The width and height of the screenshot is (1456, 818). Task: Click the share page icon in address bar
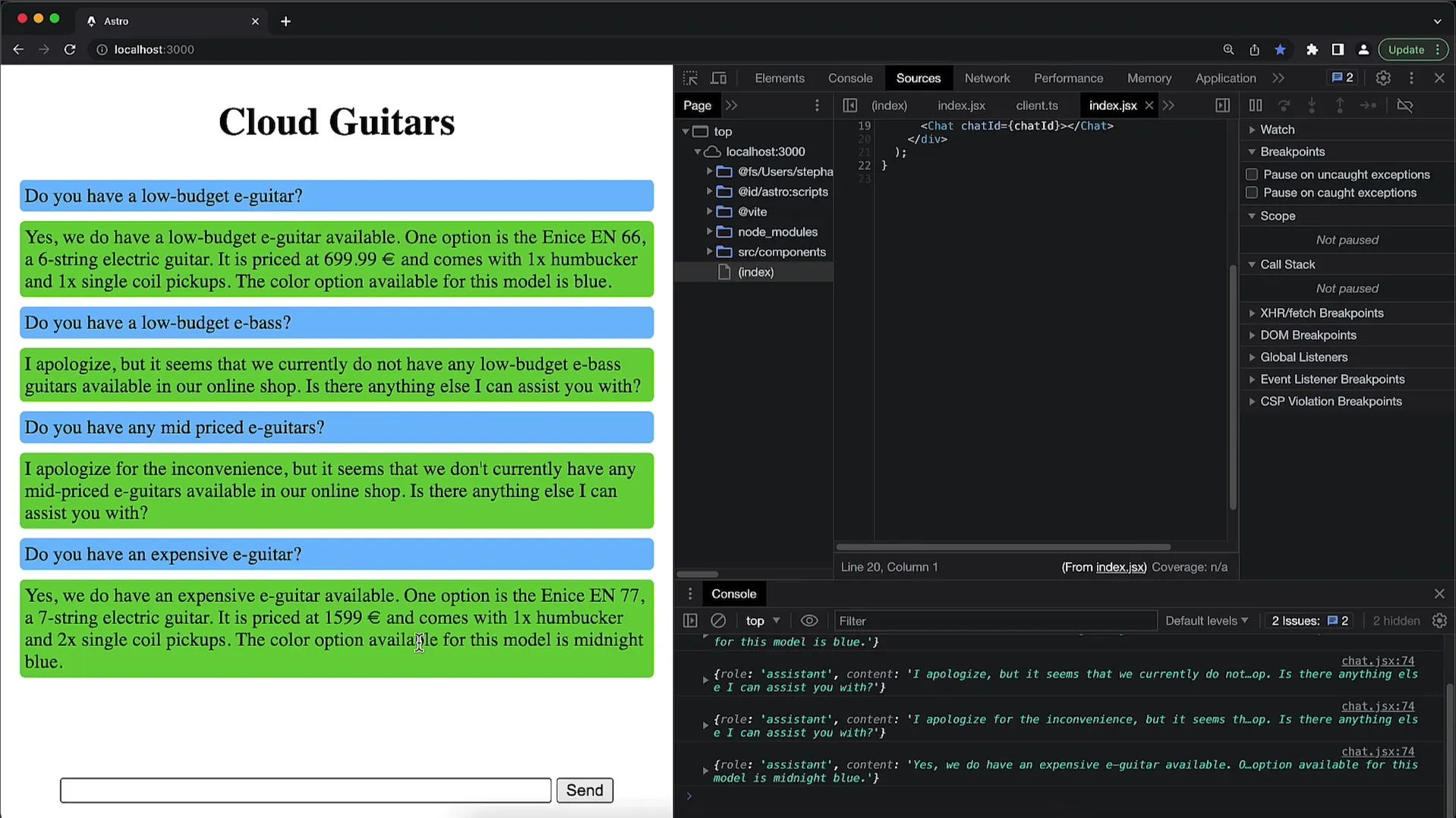1254,49
